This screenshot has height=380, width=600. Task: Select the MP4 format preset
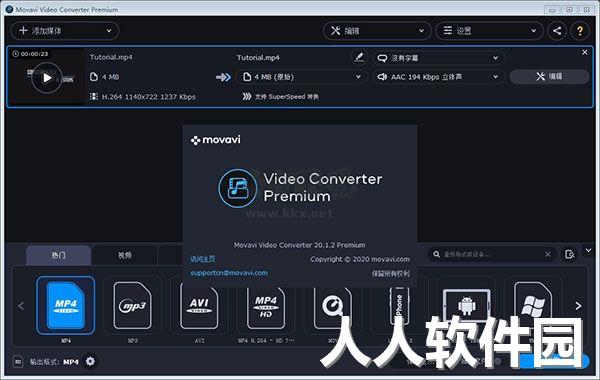[x=66, y=305]
